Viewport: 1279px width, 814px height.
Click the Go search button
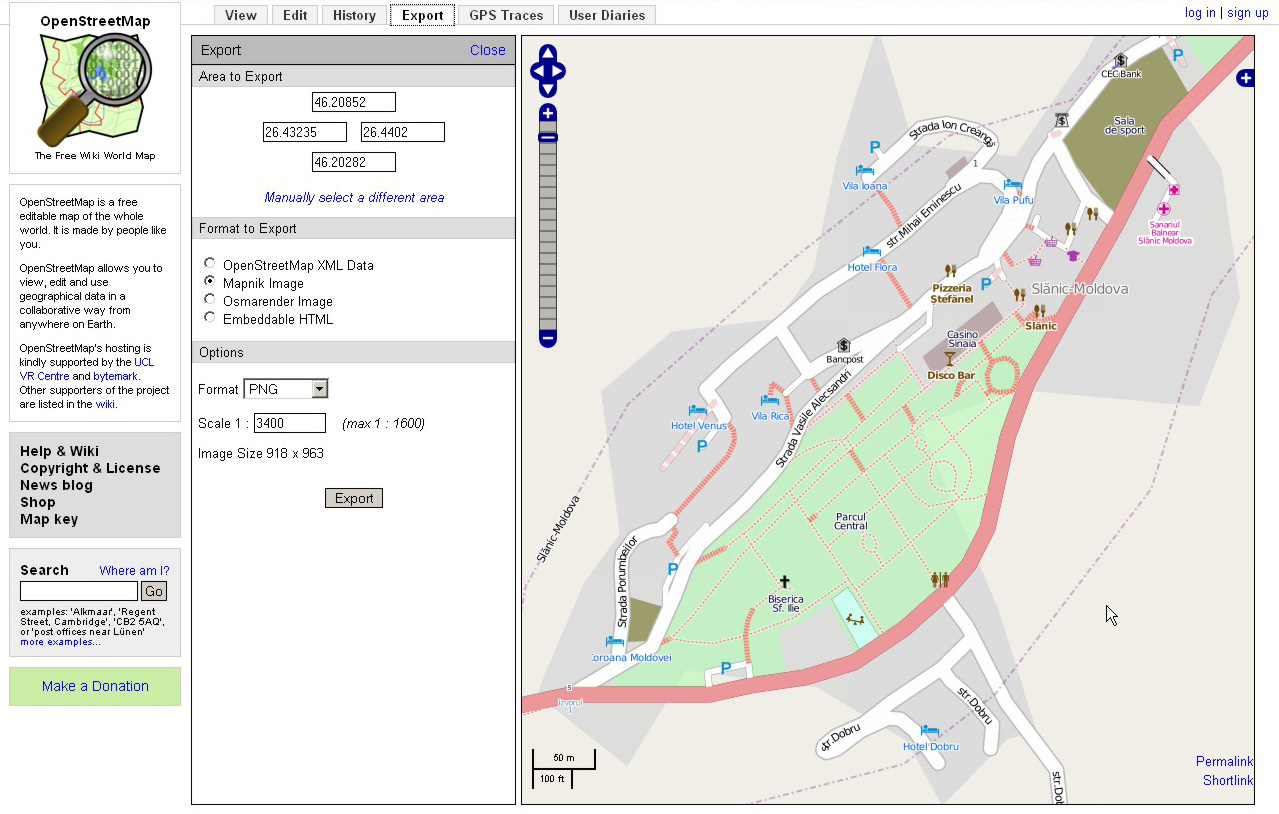[x=153, y=591]
